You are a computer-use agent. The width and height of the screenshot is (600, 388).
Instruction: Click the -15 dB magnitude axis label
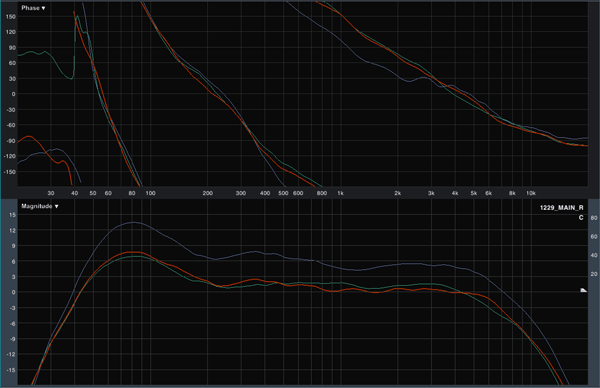pyautogui.click(x=11, y=370)
